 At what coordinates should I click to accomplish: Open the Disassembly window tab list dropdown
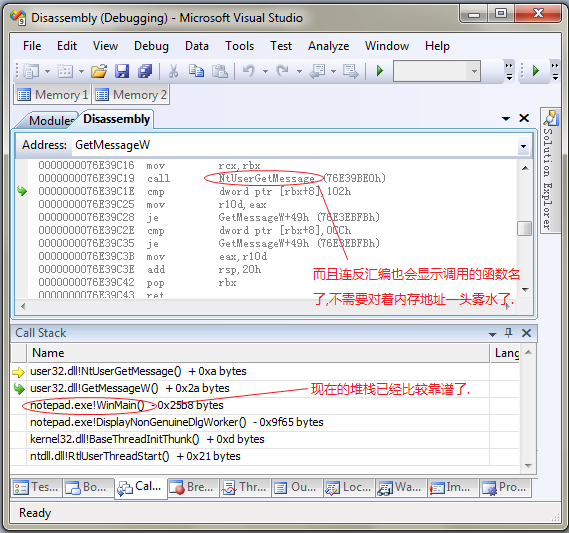tap(506, 118)
